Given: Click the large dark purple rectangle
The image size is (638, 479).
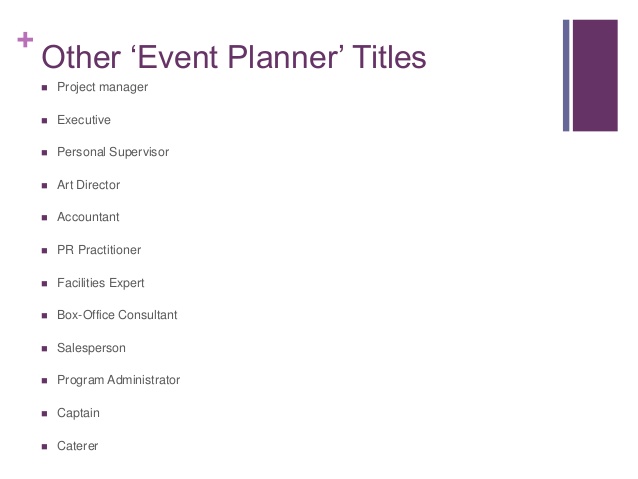Looking at the screenshot, I should (x=595, y=75).
